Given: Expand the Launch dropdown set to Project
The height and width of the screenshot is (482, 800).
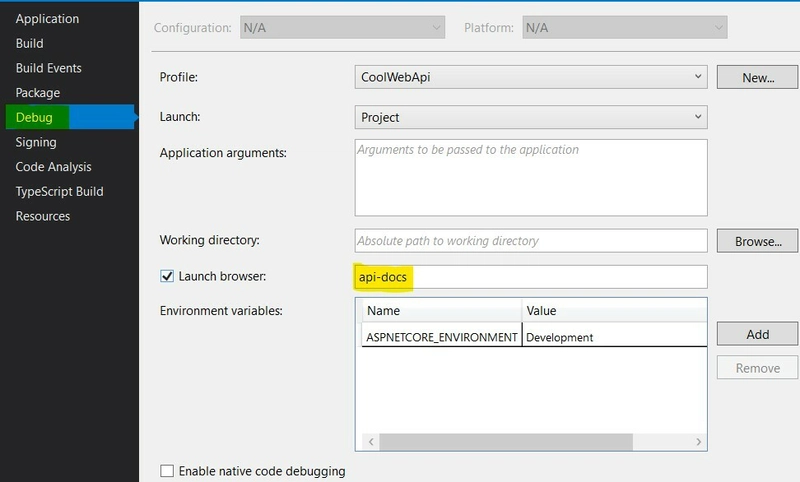Looking at the screenshot, I should point(531,117).
